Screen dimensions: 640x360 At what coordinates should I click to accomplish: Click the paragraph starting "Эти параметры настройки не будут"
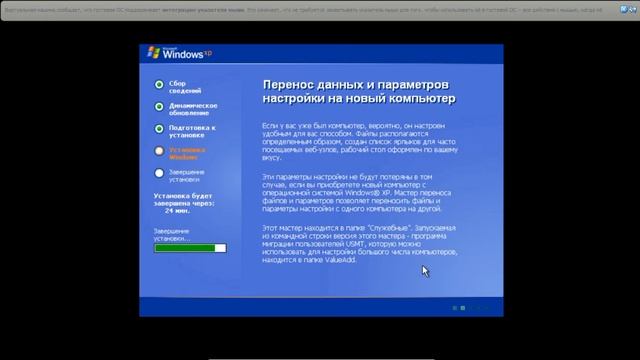[x=357, y=193]
